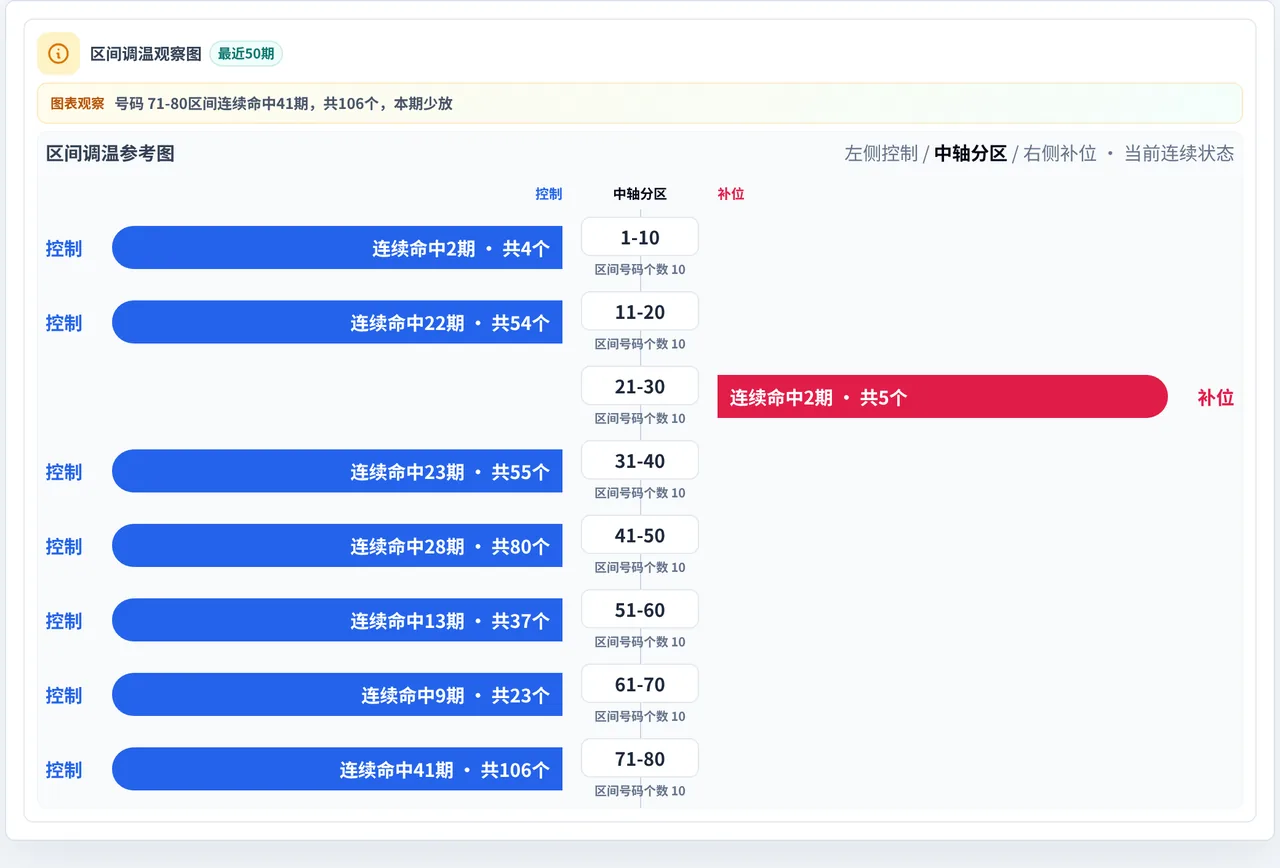Screen dimensions: 1280x868
Task: Click the 控制 label of the 1-10 row
Action: click(64, 248)
